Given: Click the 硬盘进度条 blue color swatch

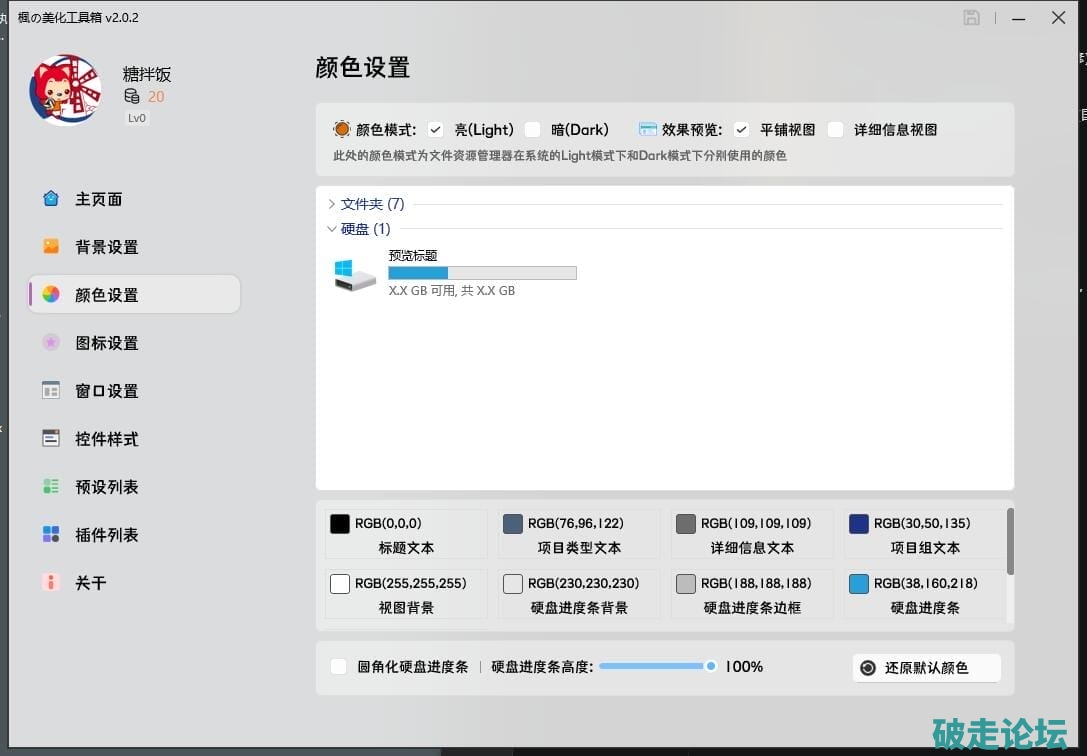Looking at the screenshot, I should pyautogui.click(x=858, y=584).
